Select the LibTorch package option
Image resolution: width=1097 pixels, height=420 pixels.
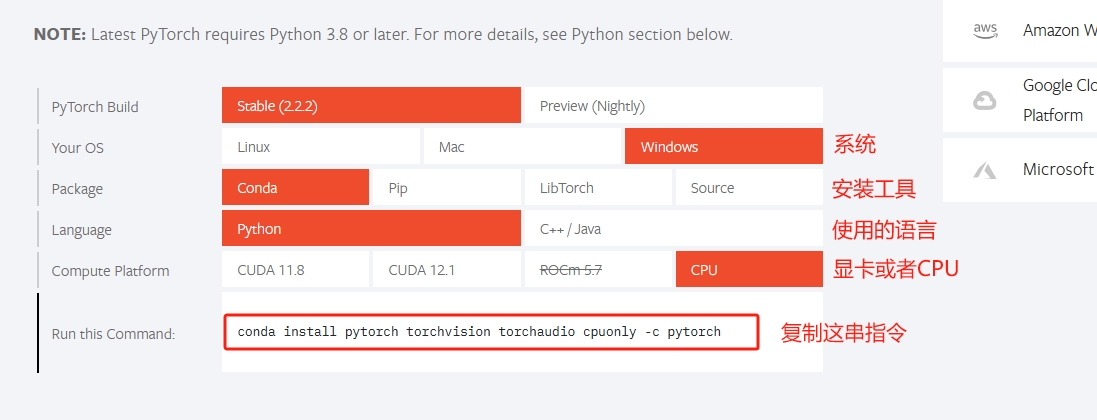598,187
